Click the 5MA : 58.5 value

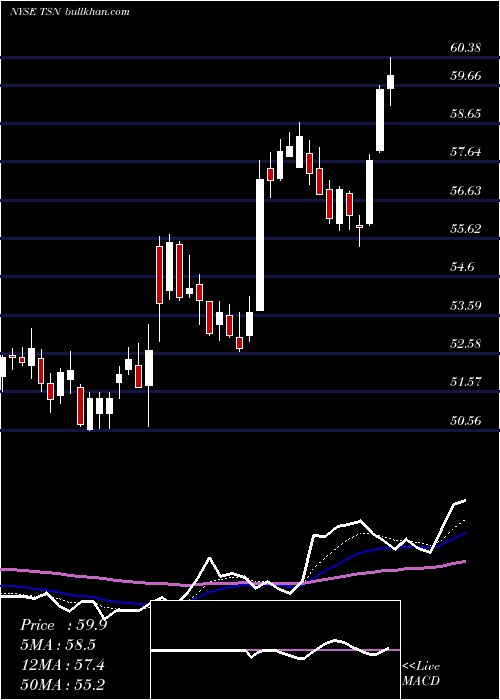[58, 645]
